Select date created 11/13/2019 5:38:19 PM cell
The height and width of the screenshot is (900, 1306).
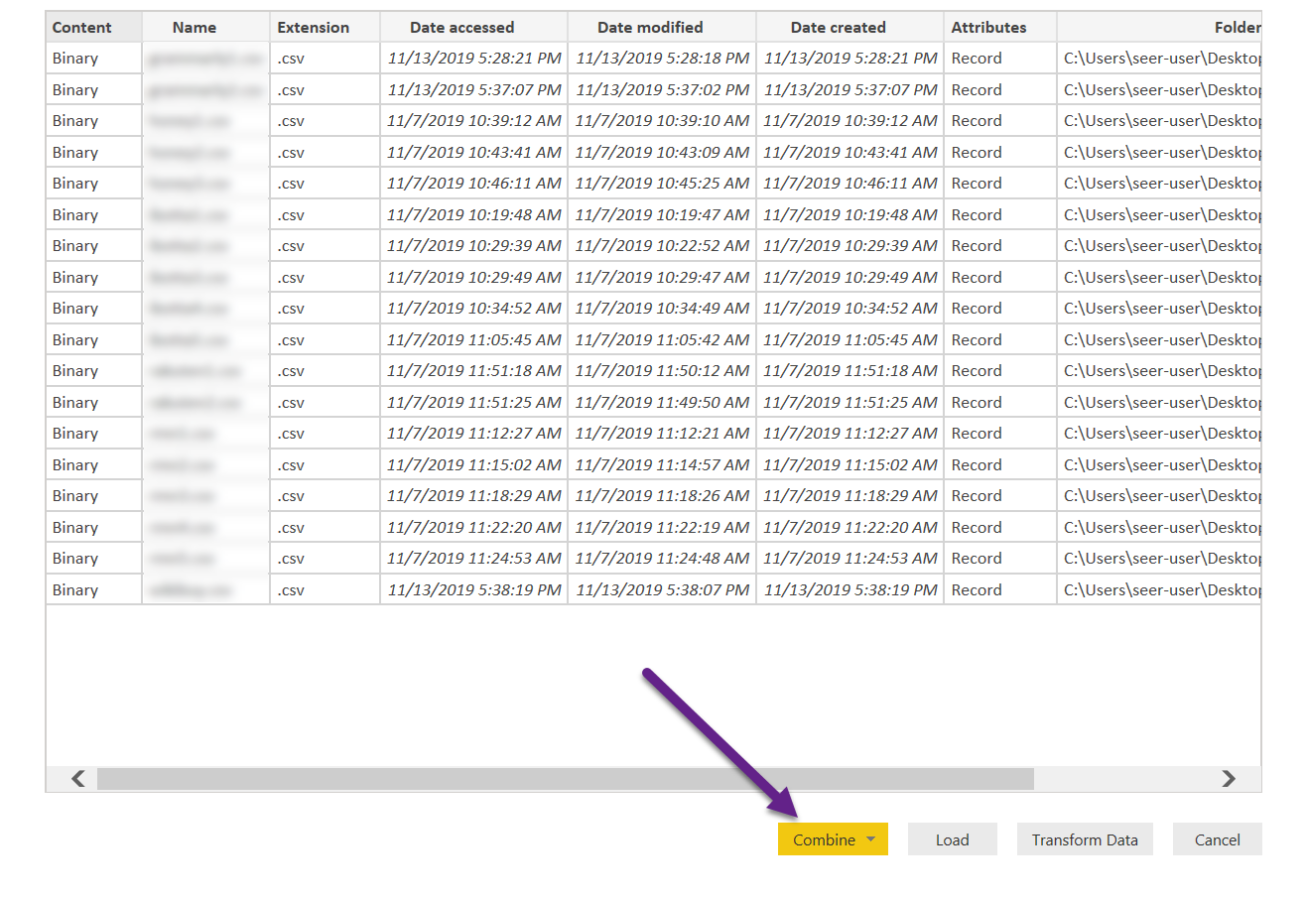coord(850,590)
